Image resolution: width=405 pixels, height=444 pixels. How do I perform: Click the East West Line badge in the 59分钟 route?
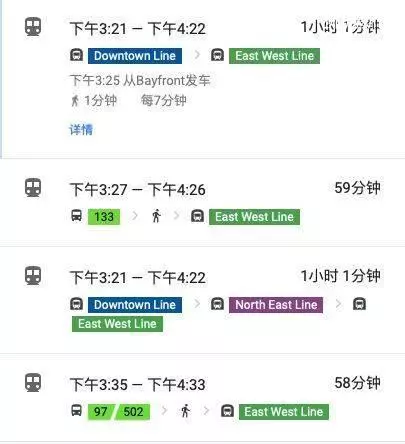[x=255, y=217]
